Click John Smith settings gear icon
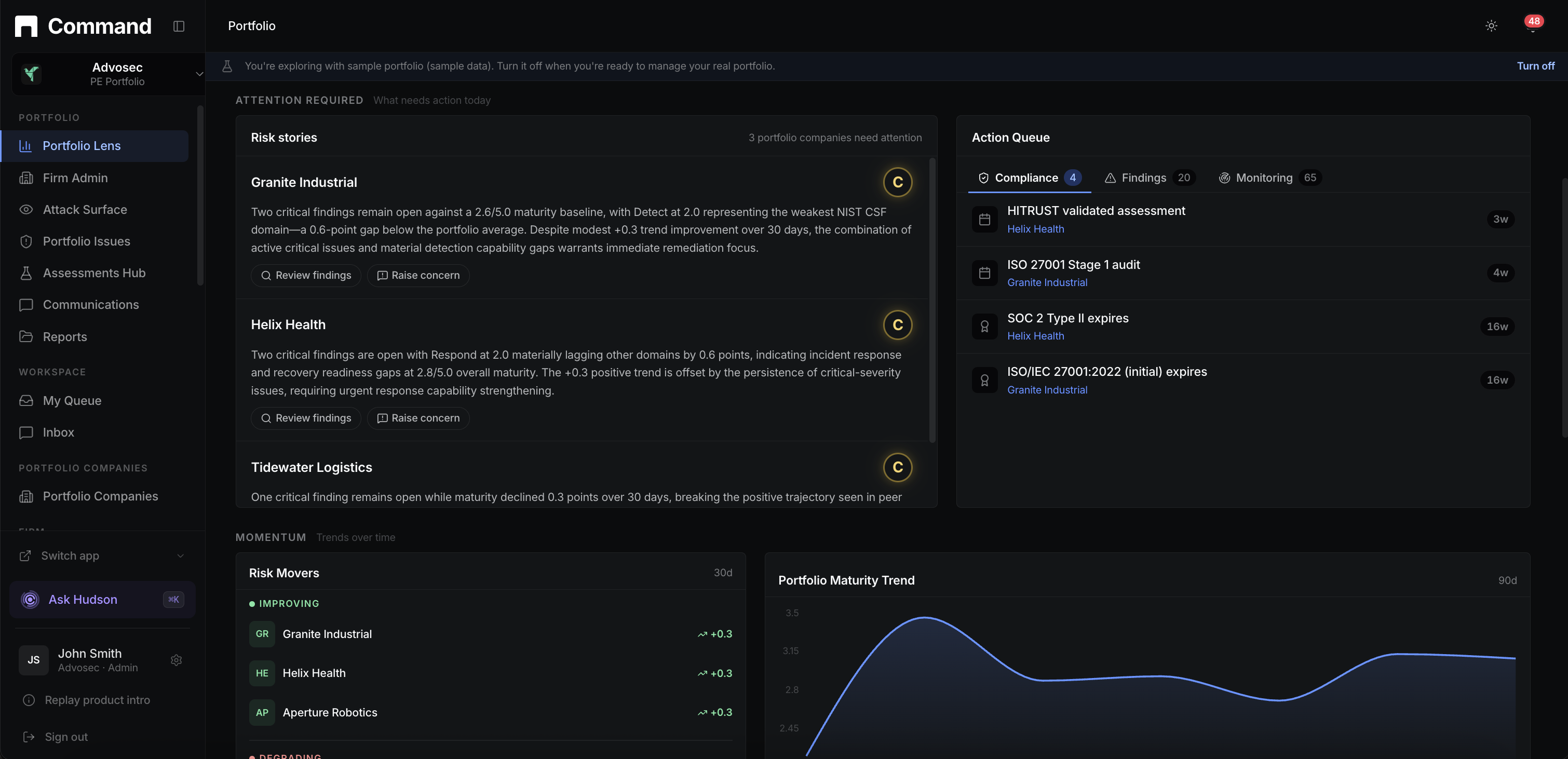This screenshot has width=1568, height=759. point(177,660)
